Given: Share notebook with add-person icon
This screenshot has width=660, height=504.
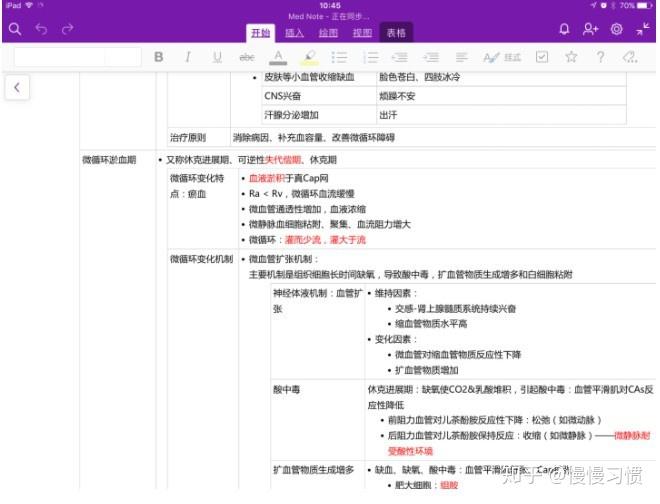Looking at the screenshot, I should (x=590, y=29).
